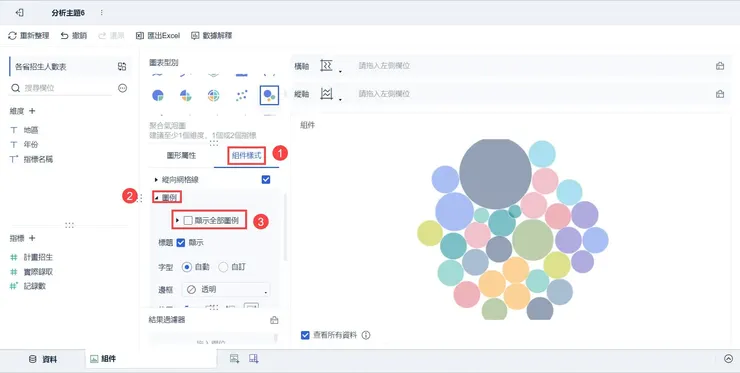Uncheck the 縱向網格線 checkbox
The width and height of the screenshot is (740, 373).
[266, 179]
